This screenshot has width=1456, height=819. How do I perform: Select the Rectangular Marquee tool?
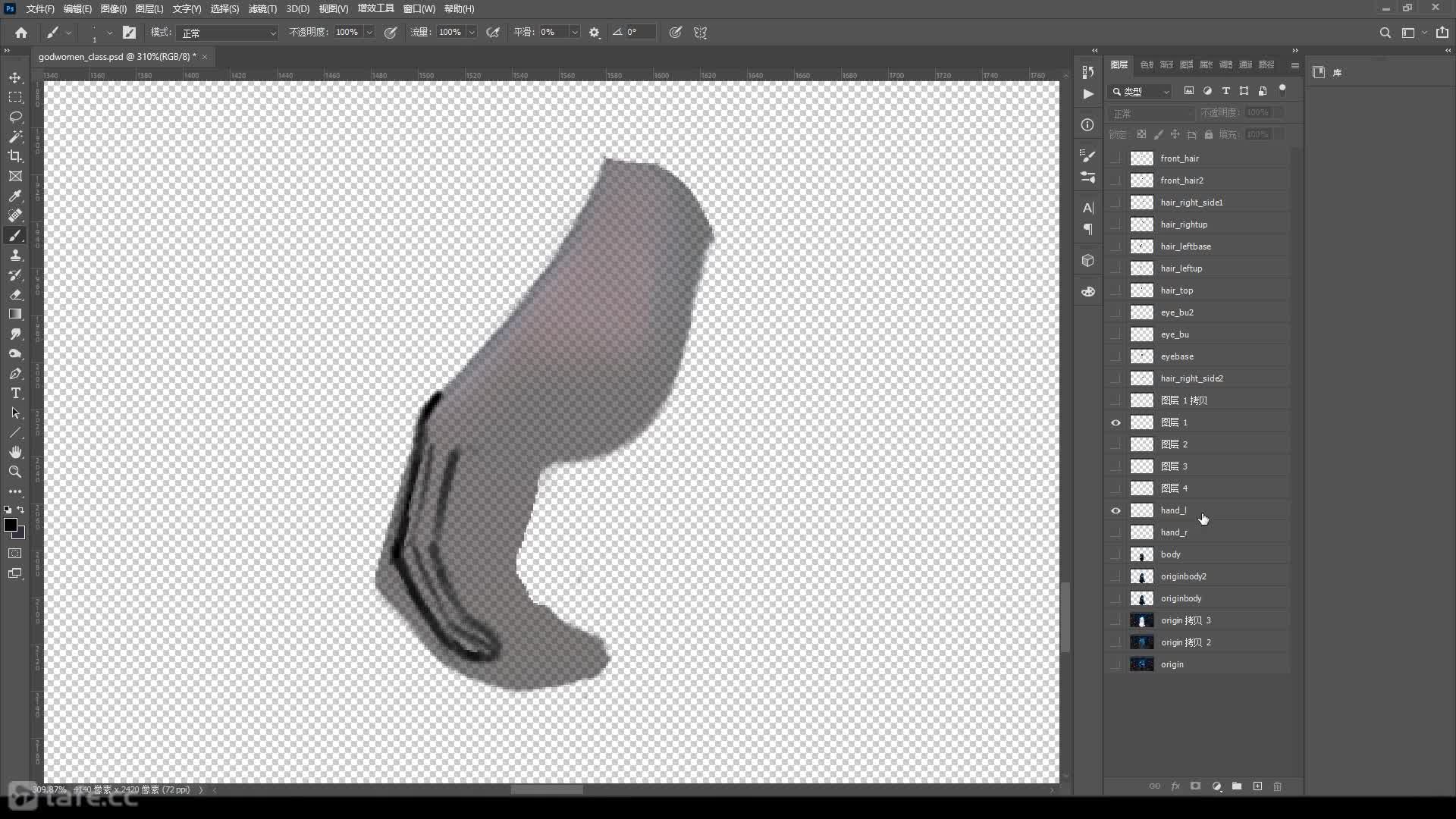click(x=15, y=98)
